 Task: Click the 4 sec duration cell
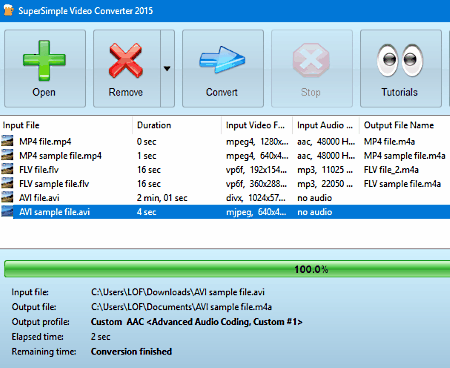(147, 212)
